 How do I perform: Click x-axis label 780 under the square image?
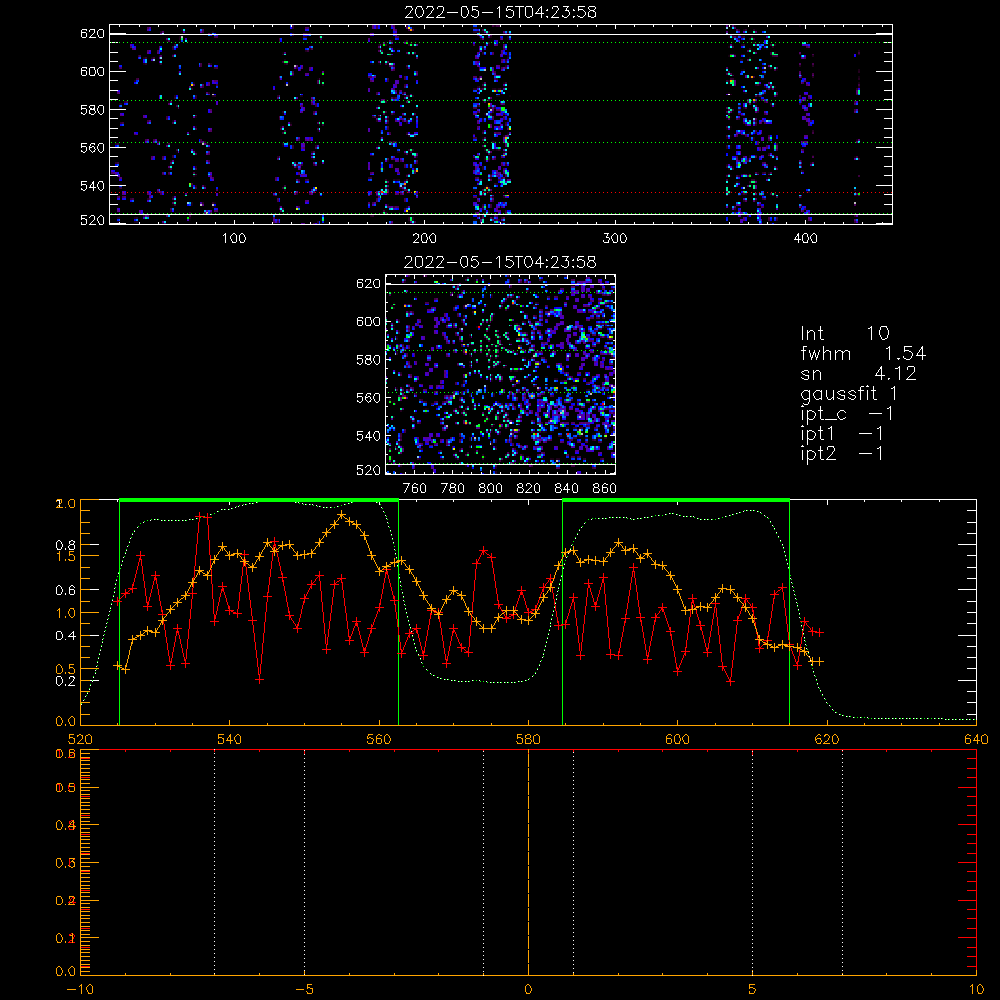pos(453,489)
